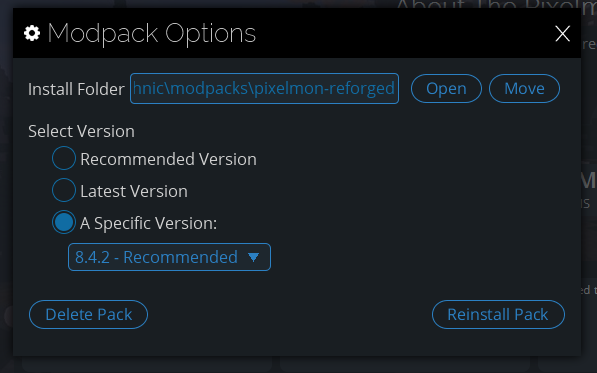Screen dimensions: 597x373
Task: Click the dimmed background below the dialog
Action: (297, 365)
